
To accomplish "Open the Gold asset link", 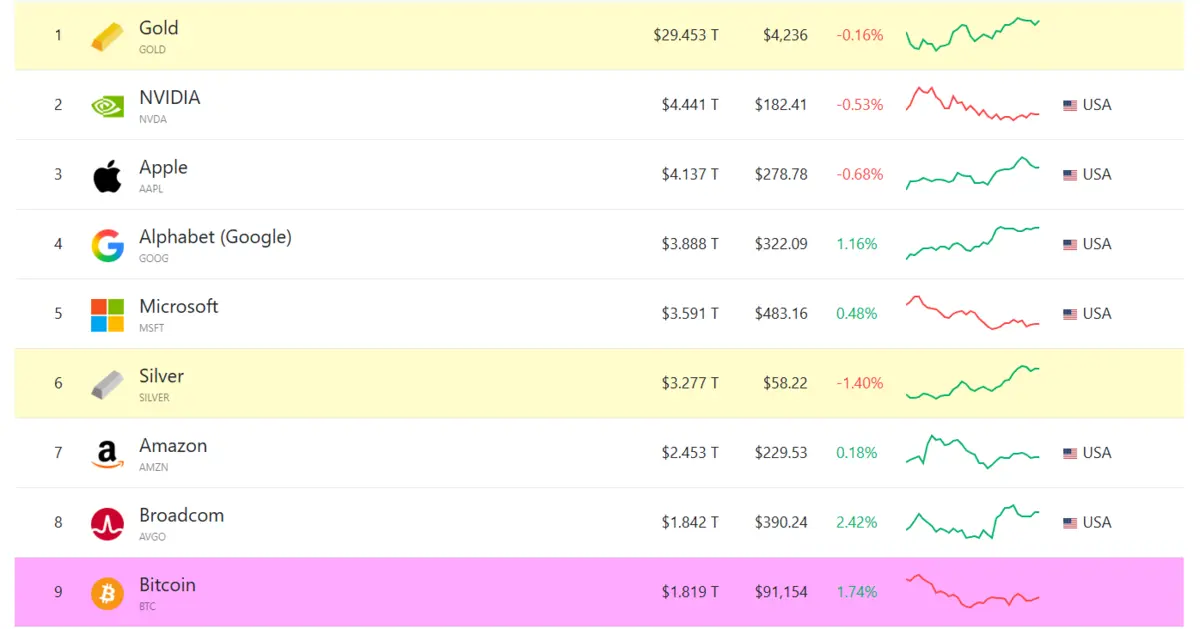I will click(158, 28).
